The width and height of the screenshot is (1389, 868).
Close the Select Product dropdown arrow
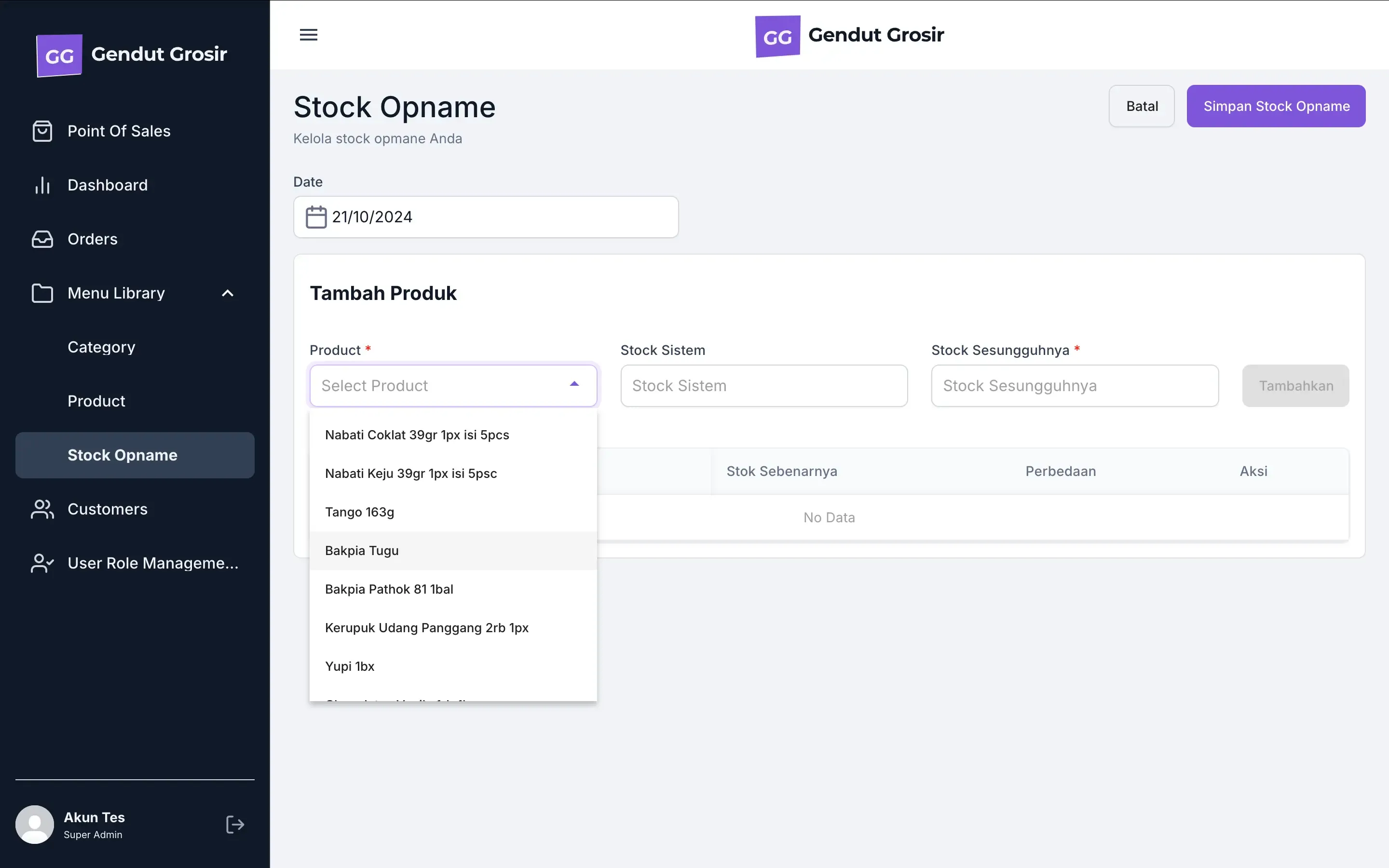[574, 385]
